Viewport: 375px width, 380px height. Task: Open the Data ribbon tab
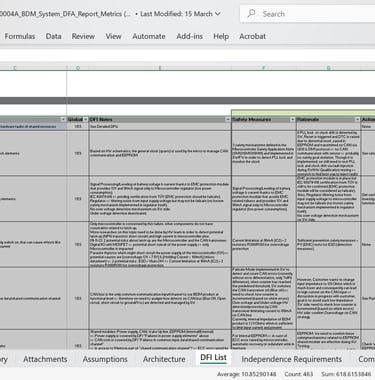[x=53, y=36]
